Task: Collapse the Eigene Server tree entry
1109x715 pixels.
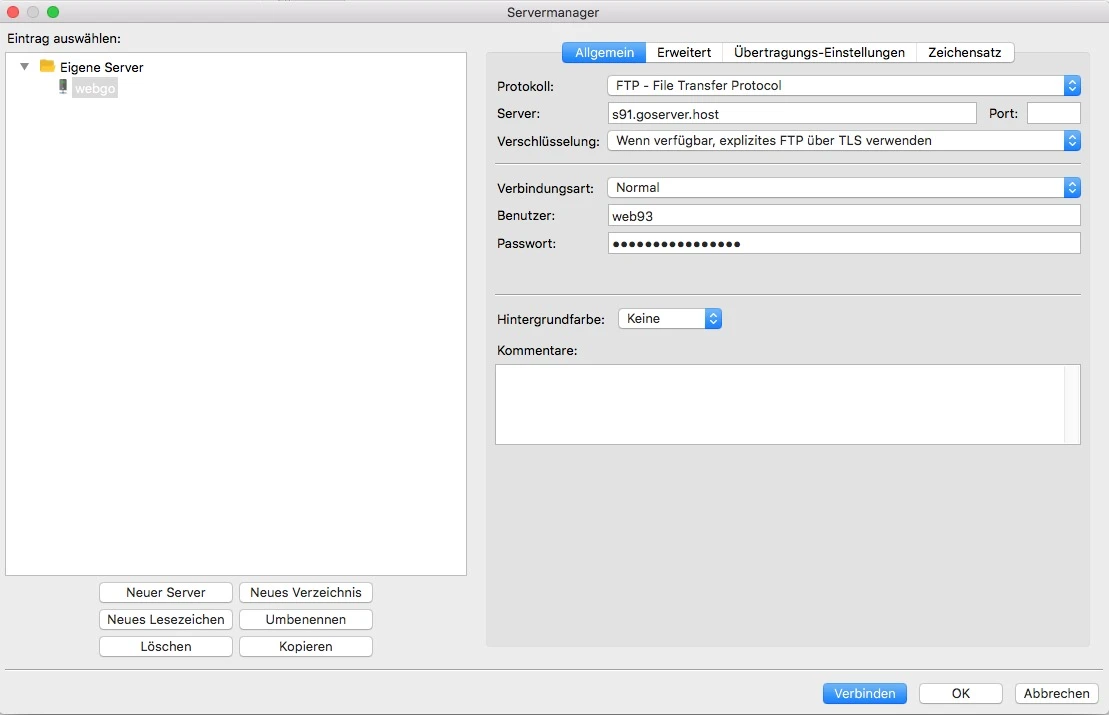Action: 23,66
